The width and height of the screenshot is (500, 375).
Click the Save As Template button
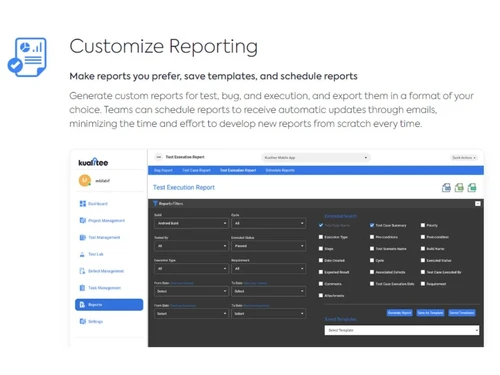[x=430, y=313]
